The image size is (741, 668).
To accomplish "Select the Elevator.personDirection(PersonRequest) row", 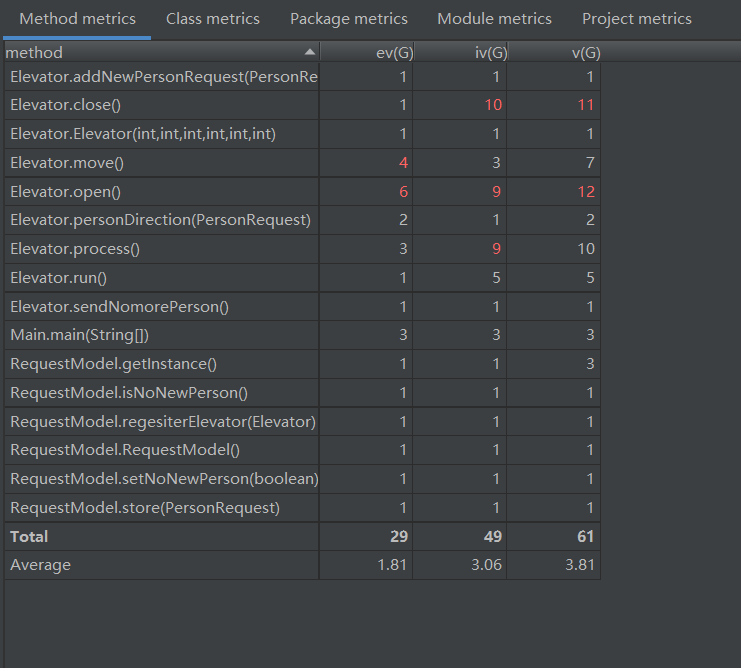I will [160, 220].
